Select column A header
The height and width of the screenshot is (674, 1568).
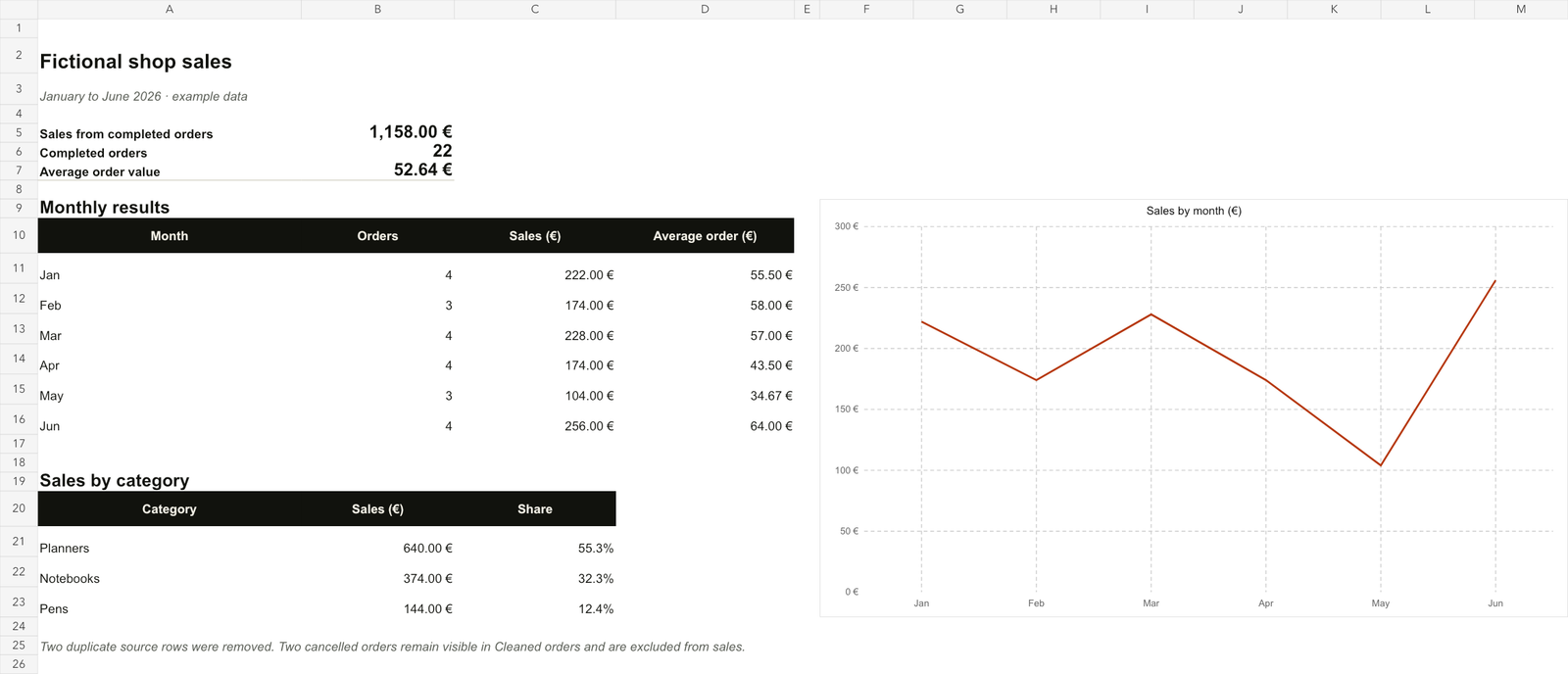click(x=170, y=9)
